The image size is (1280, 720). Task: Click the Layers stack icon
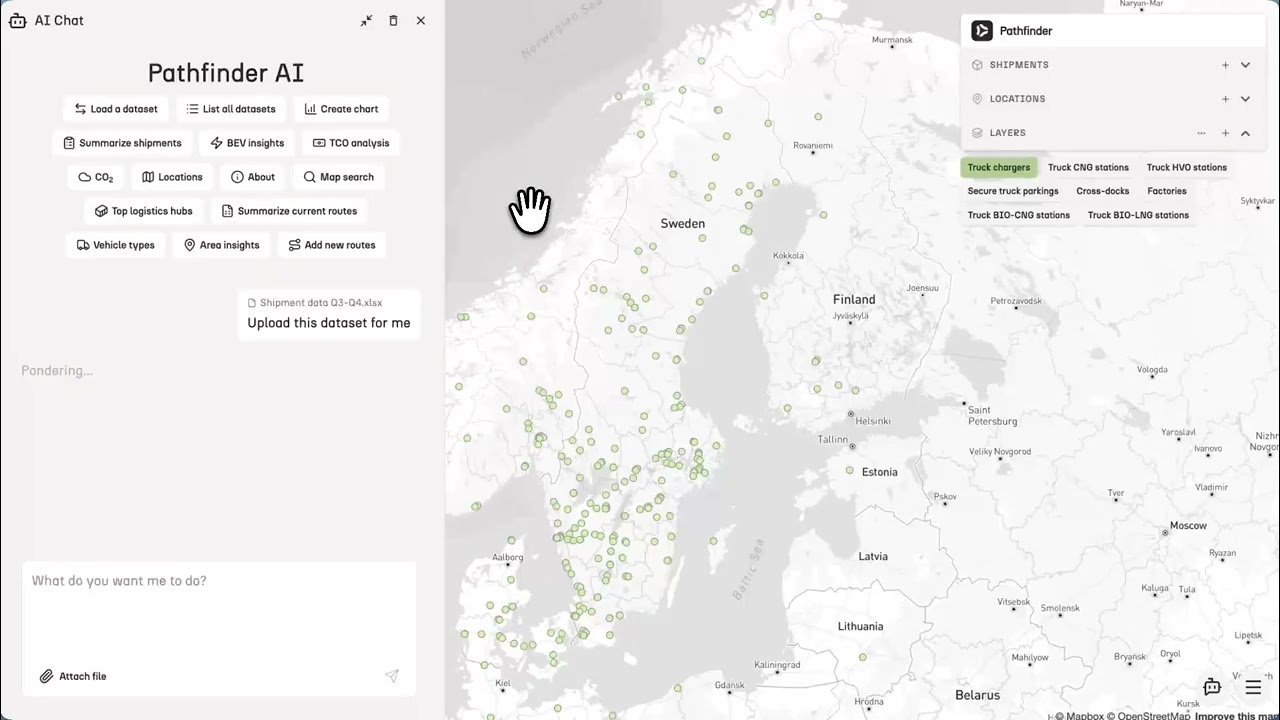[x=978, y=133]
